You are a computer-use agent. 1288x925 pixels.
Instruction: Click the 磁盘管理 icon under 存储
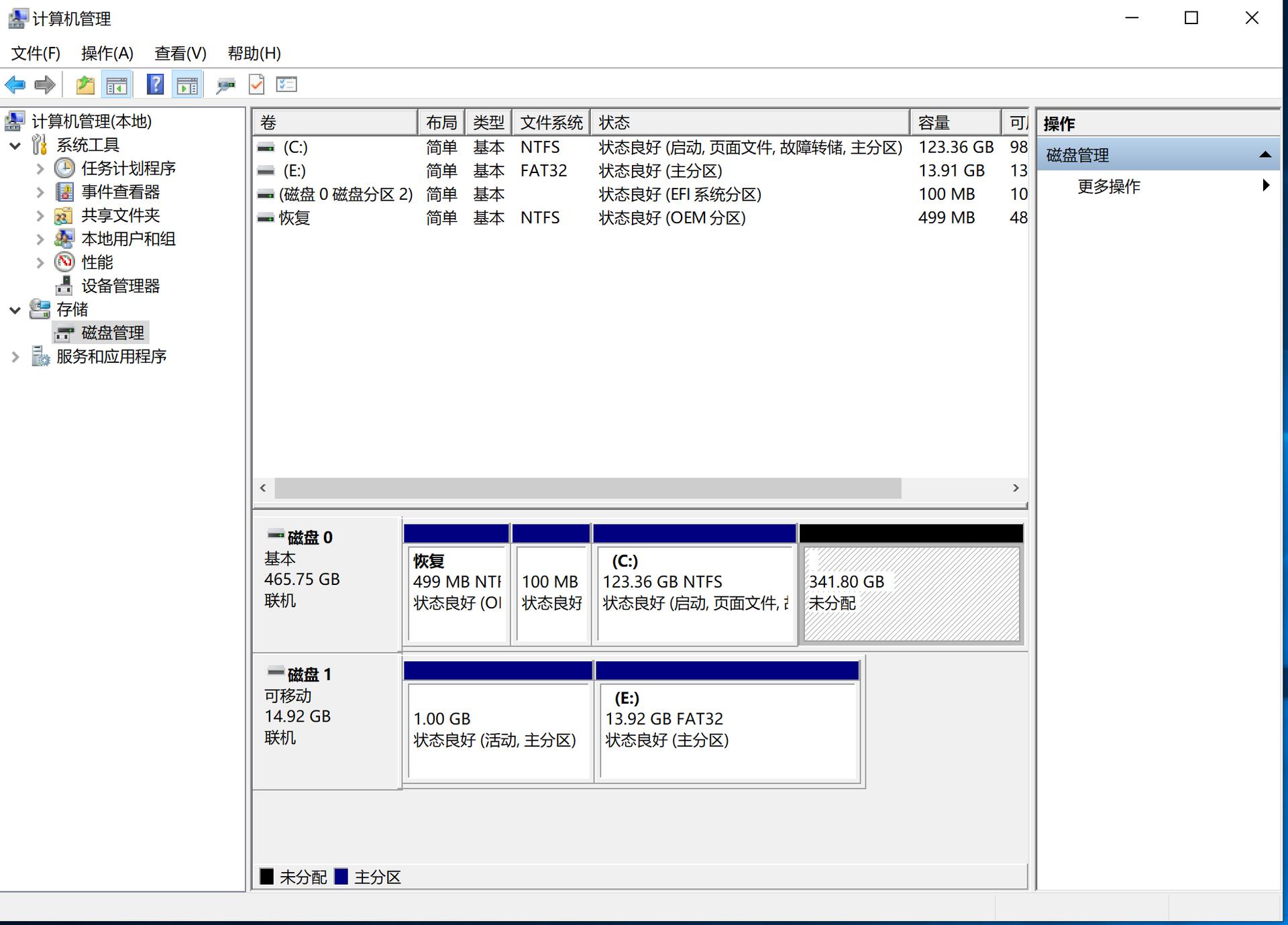tap(64, 333)
